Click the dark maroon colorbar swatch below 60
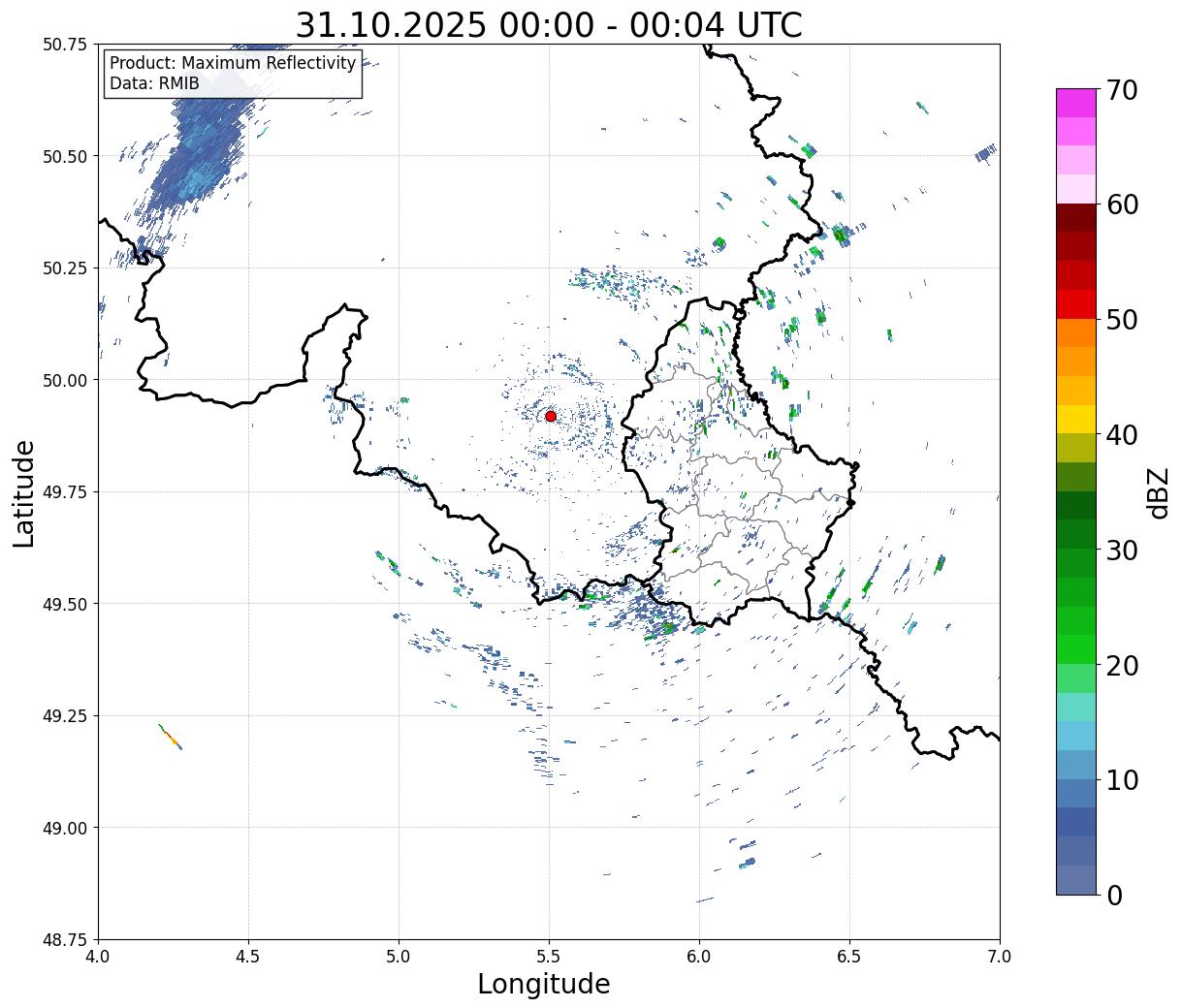 [1076, 218]
